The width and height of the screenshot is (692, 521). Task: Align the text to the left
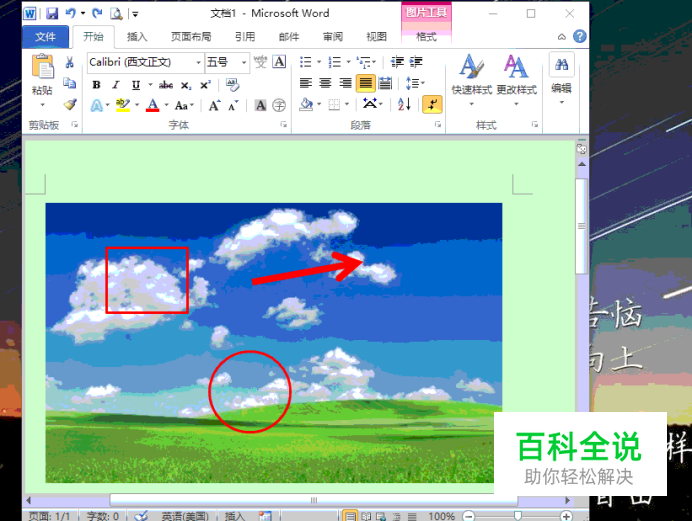306,83
